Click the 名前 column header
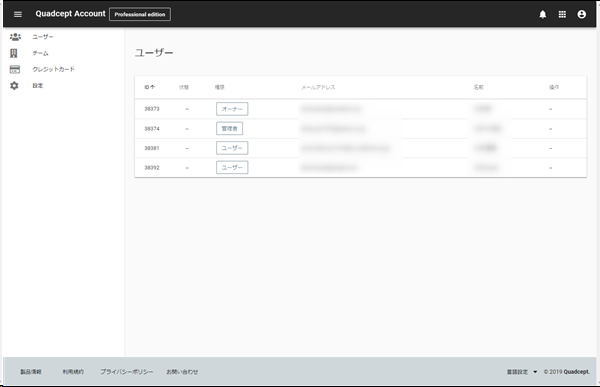This screenshot has width=600, height=387. pyautogui.click(x=479, y=87)
